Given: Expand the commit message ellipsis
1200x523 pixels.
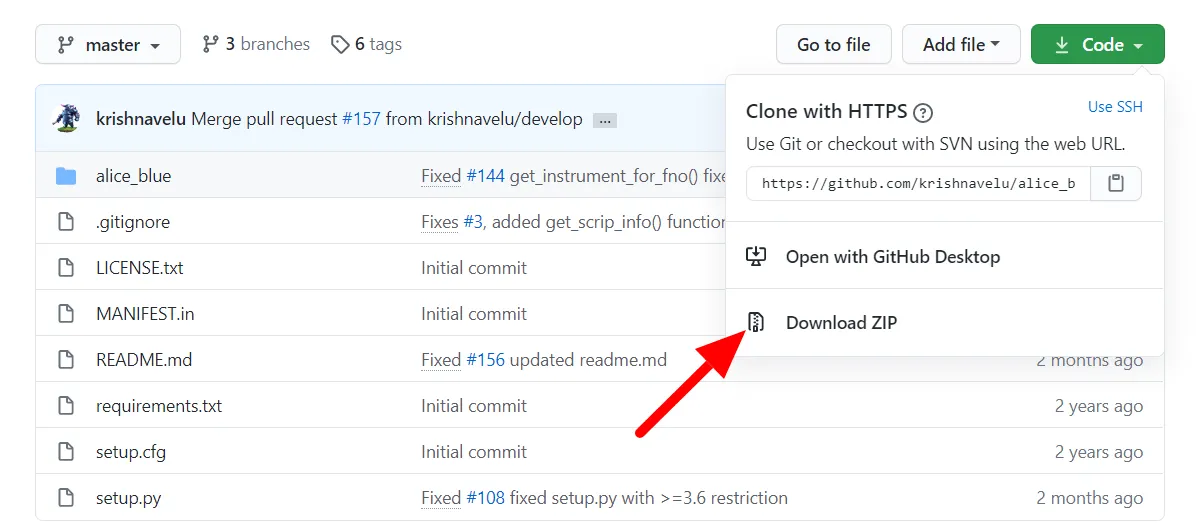Looking at the screenshot, I should [604, 120].
